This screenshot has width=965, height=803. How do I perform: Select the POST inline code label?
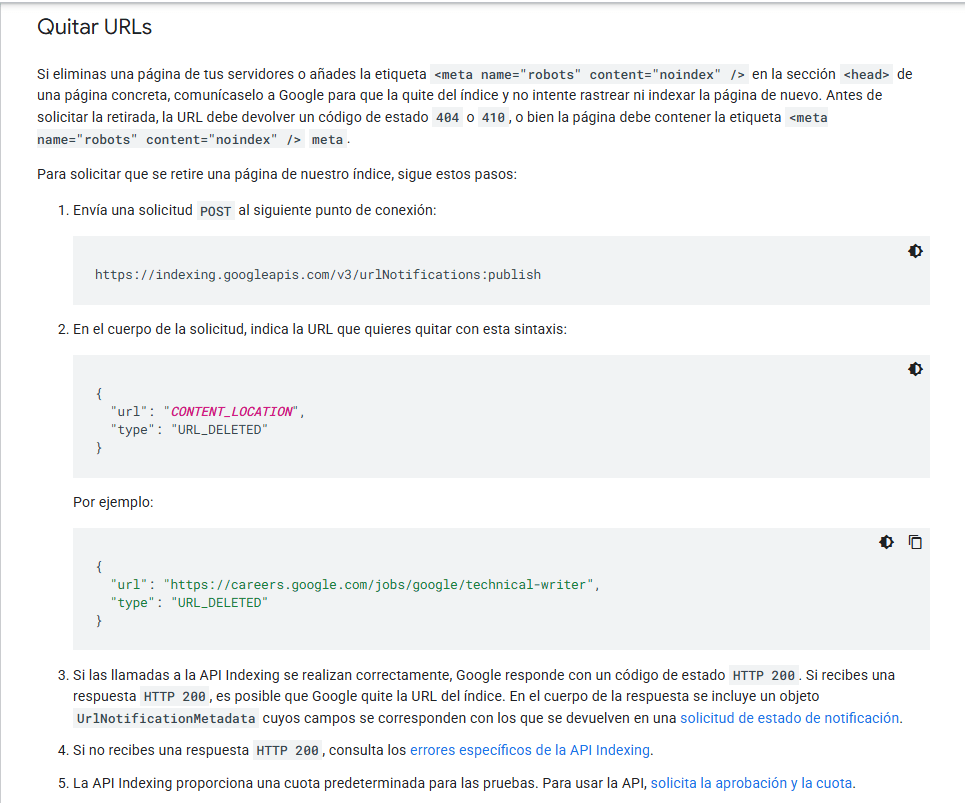point(215,211)
